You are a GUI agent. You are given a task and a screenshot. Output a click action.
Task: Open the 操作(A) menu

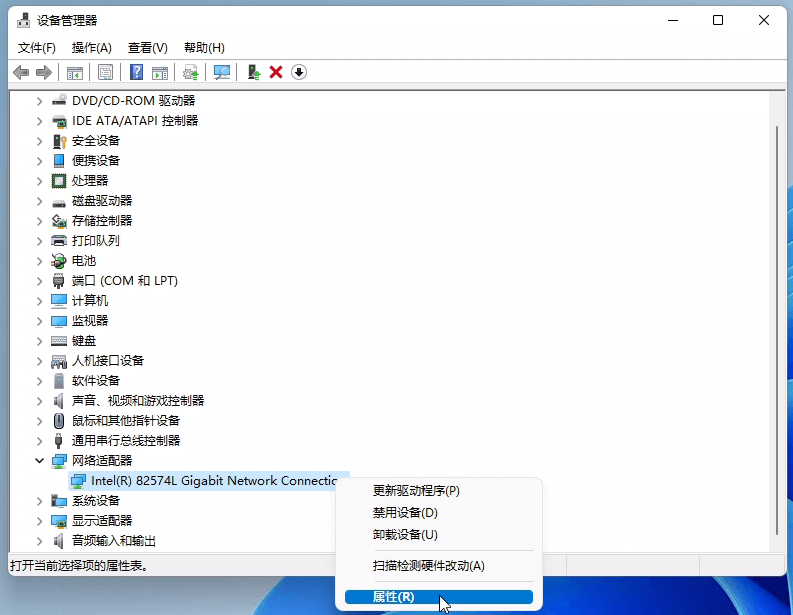coord(91,47)
